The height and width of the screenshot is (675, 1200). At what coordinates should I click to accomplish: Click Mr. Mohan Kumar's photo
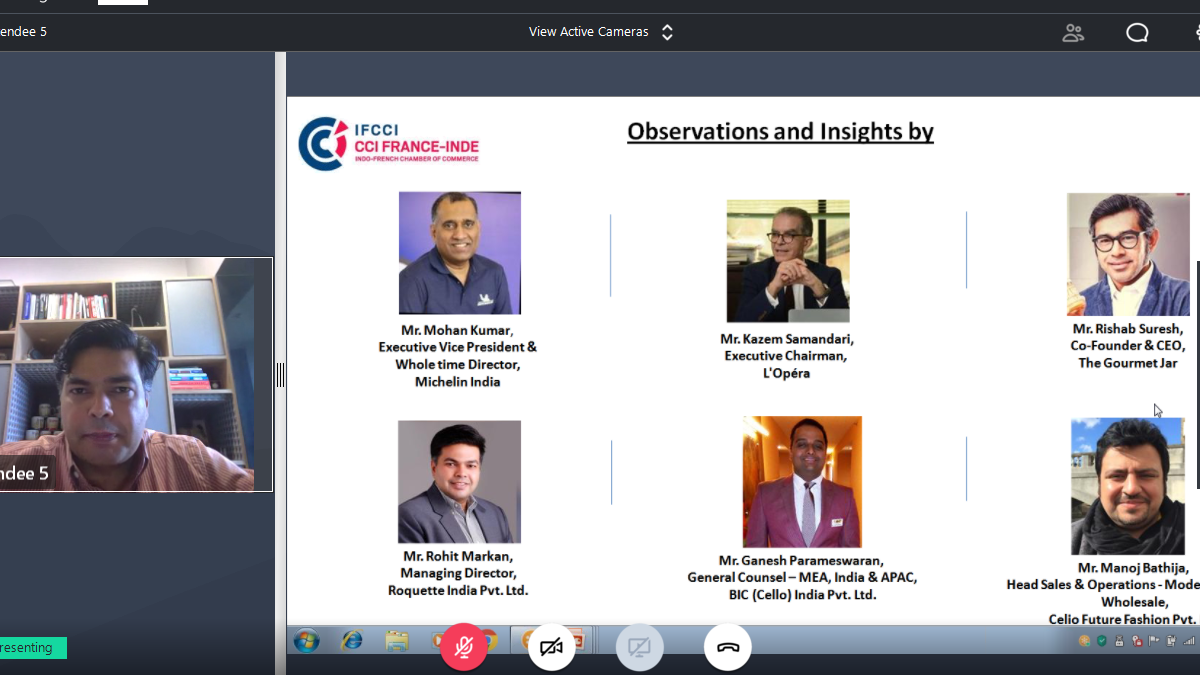(459, 253)
